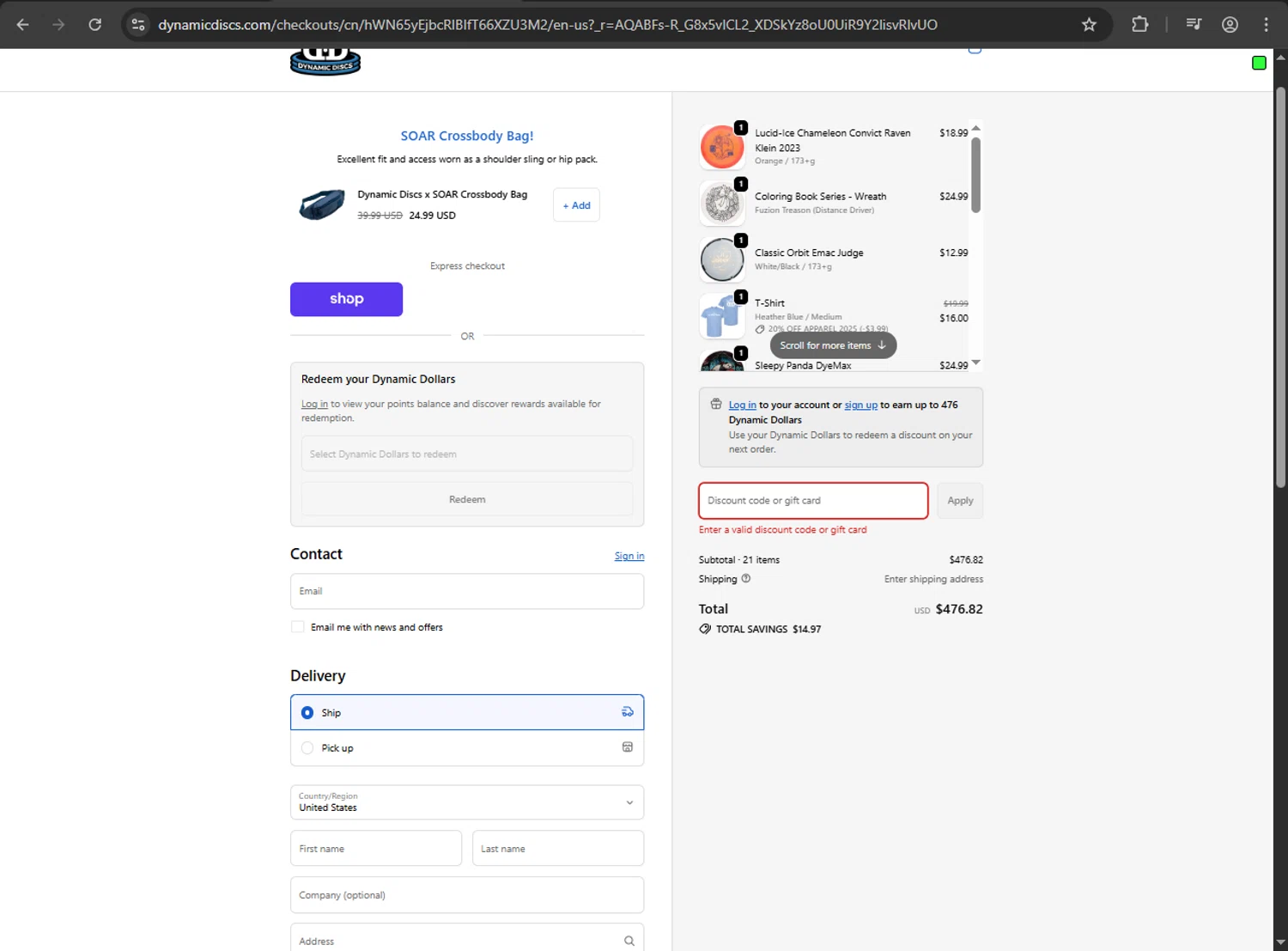Click the Classic Orbit Emac Judge thumbnail

tap(722, 259)
